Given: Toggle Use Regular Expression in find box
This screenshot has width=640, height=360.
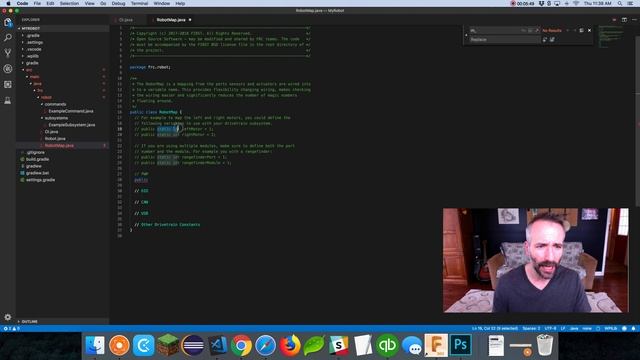Looking at the screenshot, I should coord(537,30).
